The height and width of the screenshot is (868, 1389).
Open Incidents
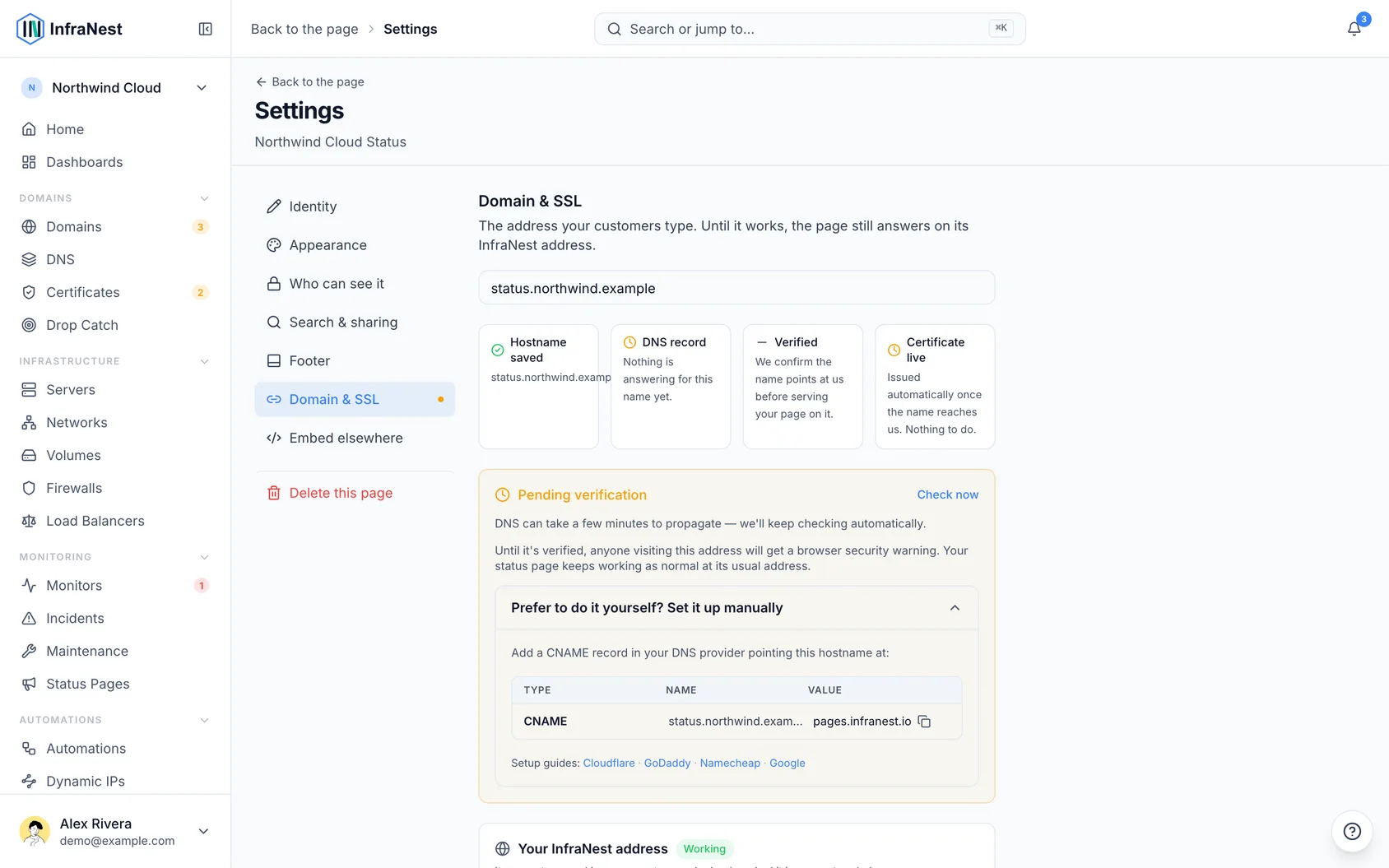[115, 618]
